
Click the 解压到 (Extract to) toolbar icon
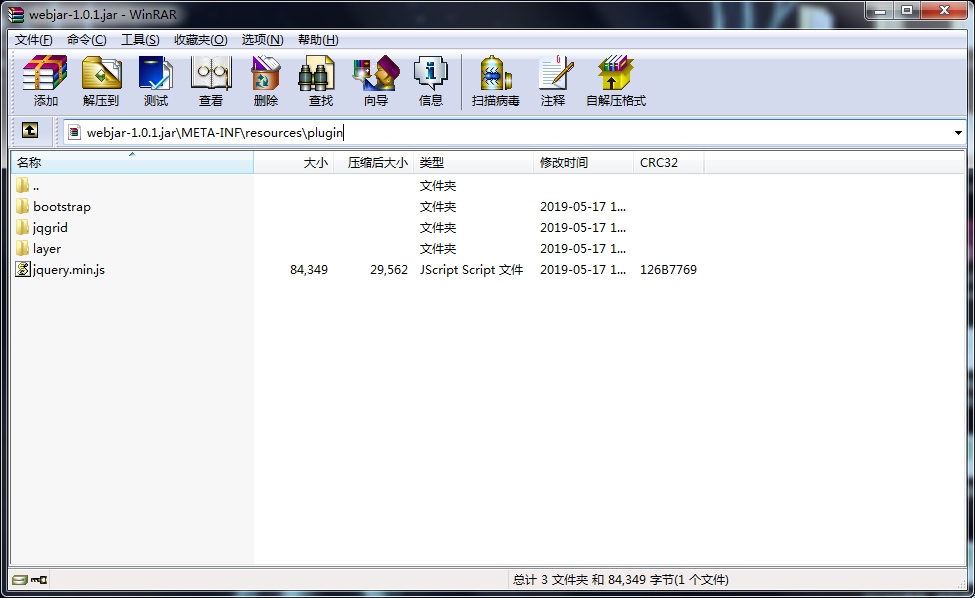point(101,73)
